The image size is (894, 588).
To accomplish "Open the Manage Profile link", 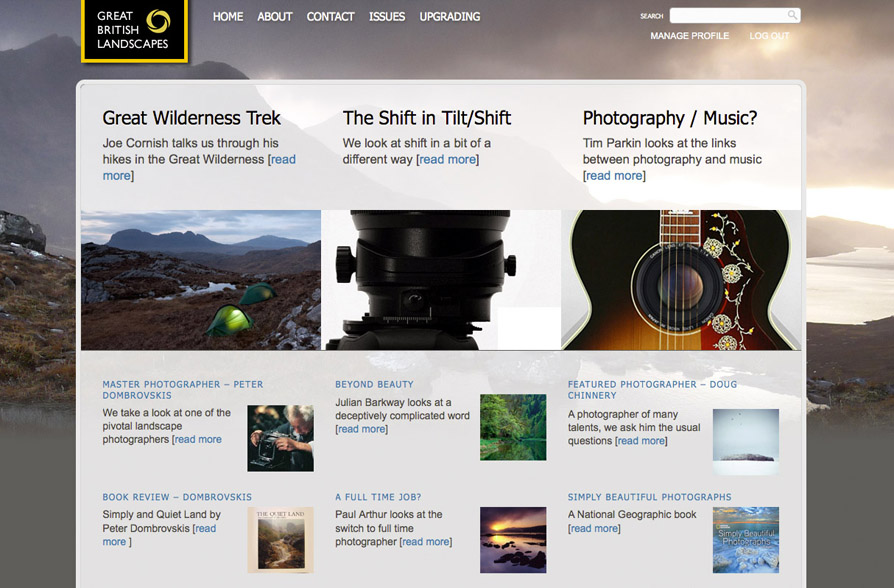I will pyautogui.click(x=689, y=36).
